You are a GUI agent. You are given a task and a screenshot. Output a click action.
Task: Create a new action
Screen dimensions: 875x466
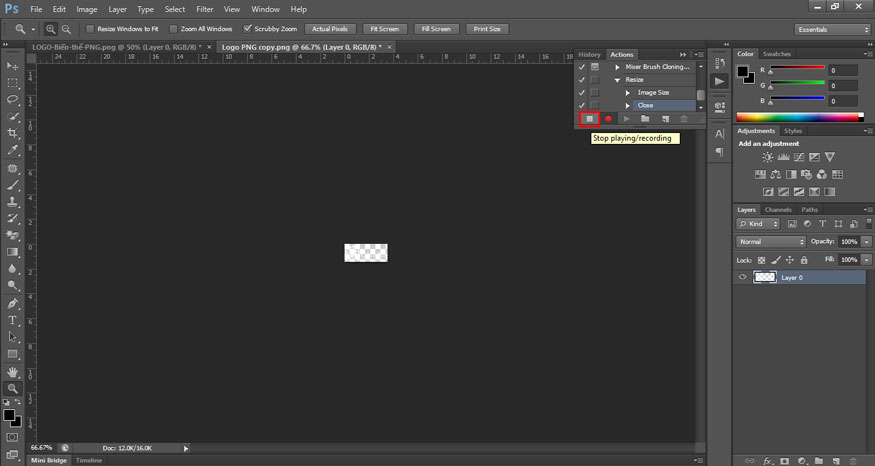click(665, 119)
